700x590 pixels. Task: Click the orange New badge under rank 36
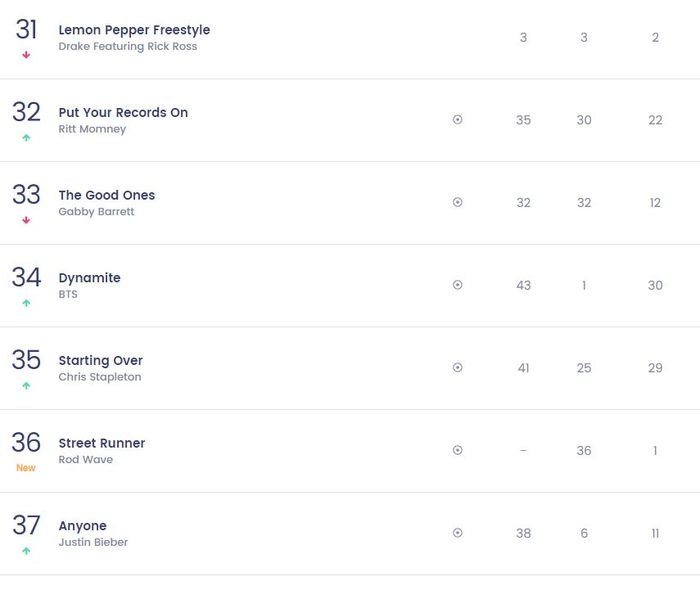click(x=26, y=468)
